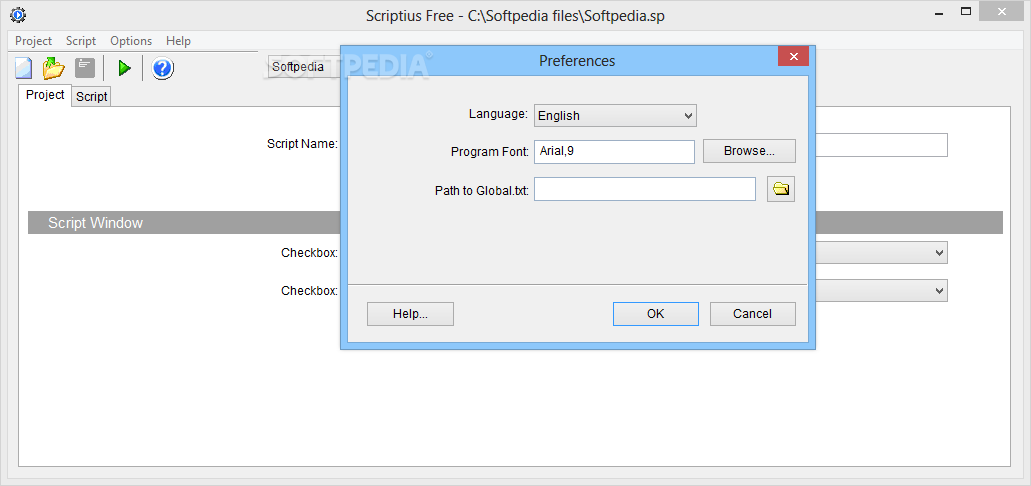Click the Script Window section header
The image size is (1031, 486).
click(515, 223)
